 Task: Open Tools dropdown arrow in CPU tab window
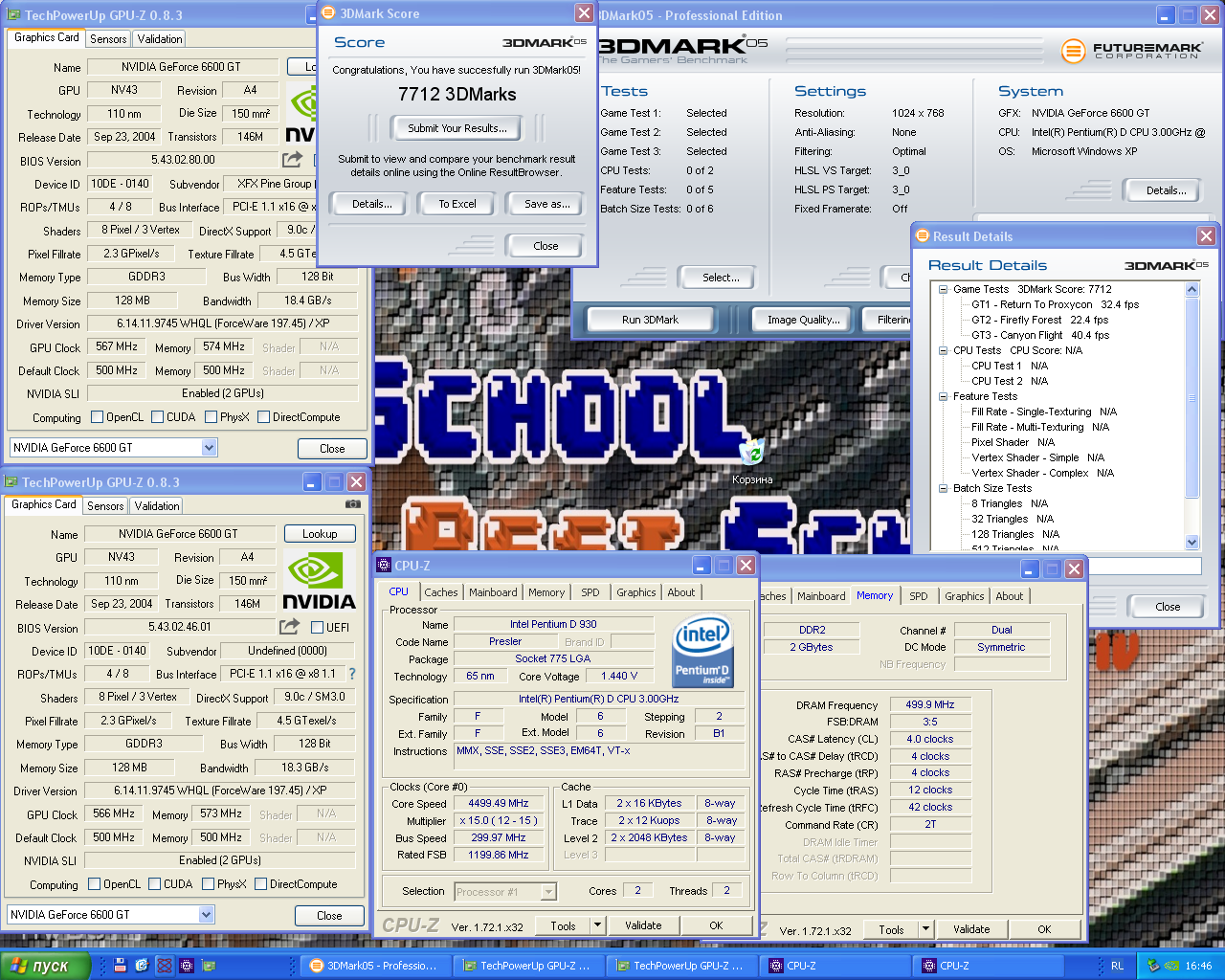[598, 924]
